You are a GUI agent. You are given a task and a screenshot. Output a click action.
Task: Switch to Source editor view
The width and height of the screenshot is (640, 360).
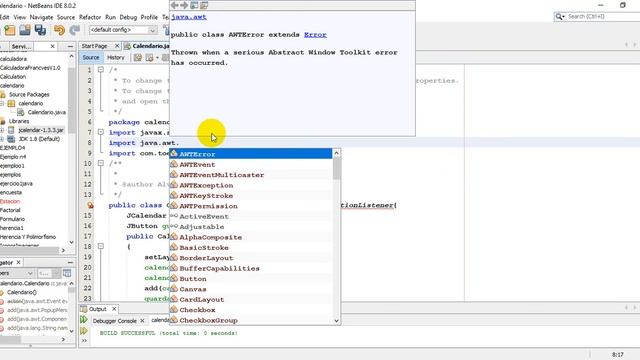point(91,58)
